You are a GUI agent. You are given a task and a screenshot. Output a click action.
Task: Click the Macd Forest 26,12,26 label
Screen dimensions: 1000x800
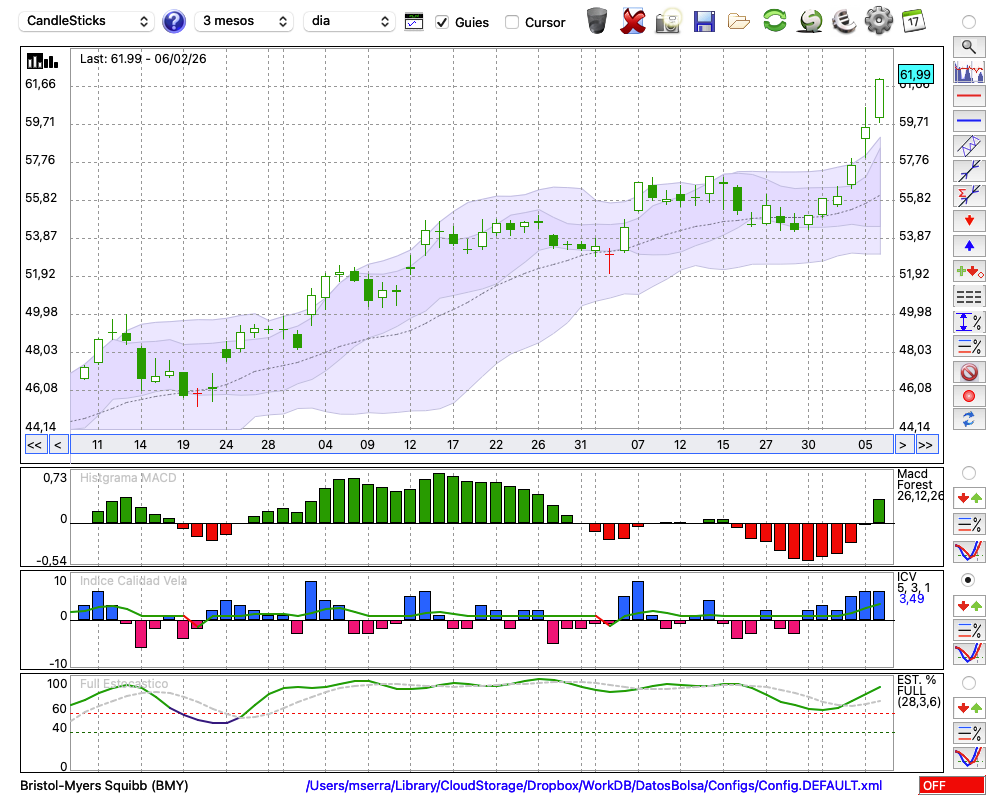coord(919,484)
